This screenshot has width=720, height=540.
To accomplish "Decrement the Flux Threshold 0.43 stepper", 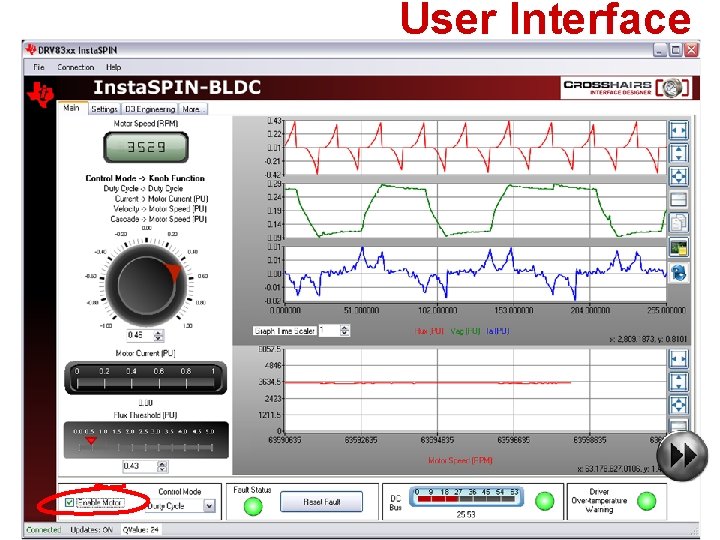I will pyautogui.click(x=162, y=469).
